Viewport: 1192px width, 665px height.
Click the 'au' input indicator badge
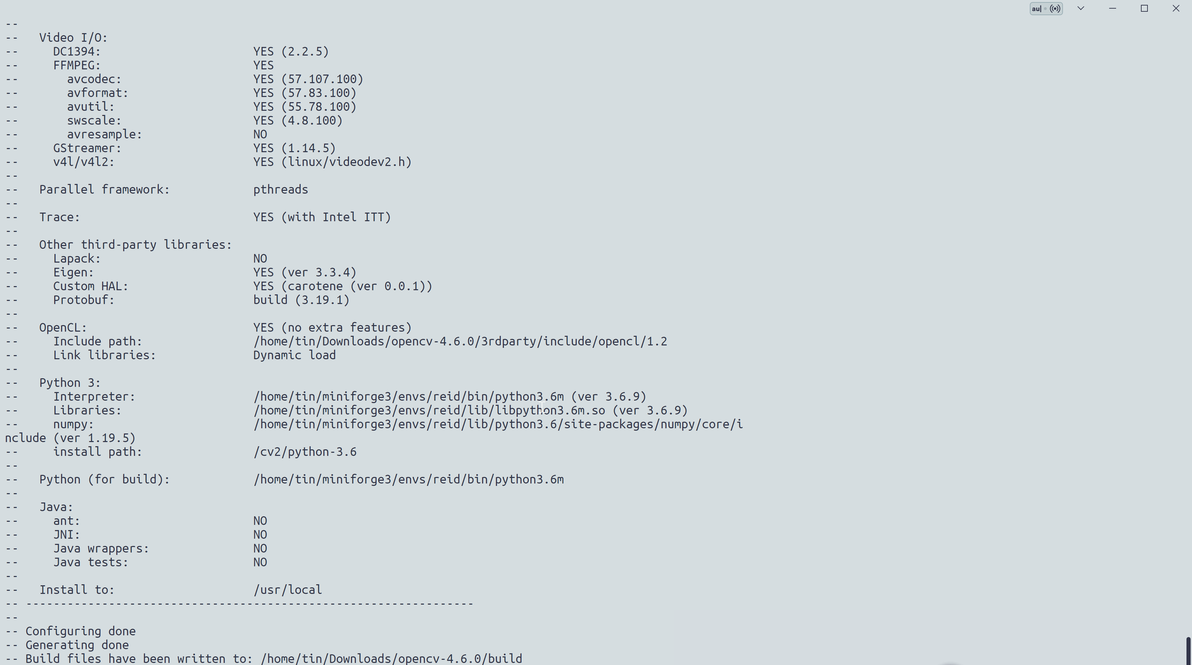click(1036, 9)
